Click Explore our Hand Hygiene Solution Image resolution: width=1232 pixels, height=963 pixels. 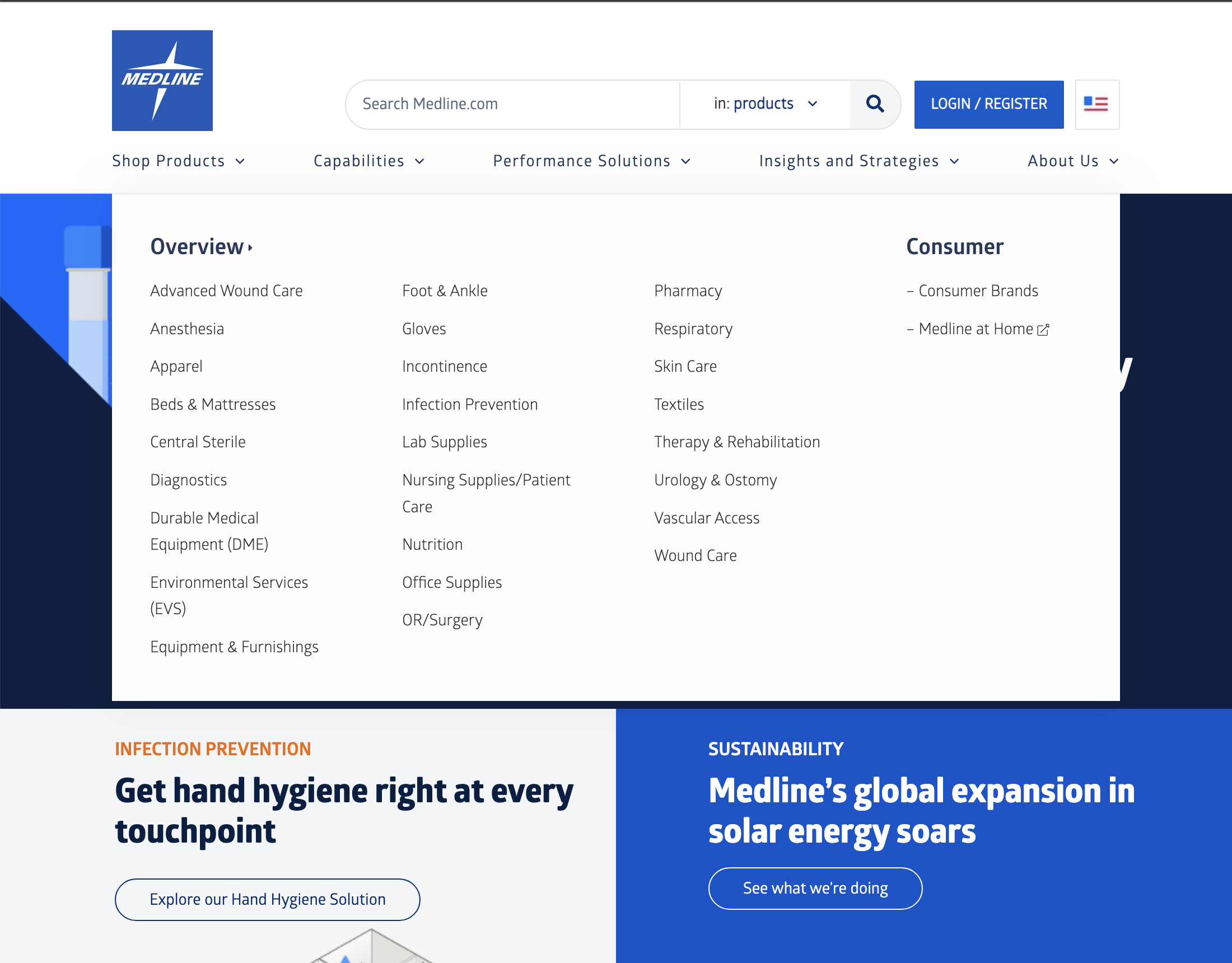pyautogui.click(x=267, y=899)
